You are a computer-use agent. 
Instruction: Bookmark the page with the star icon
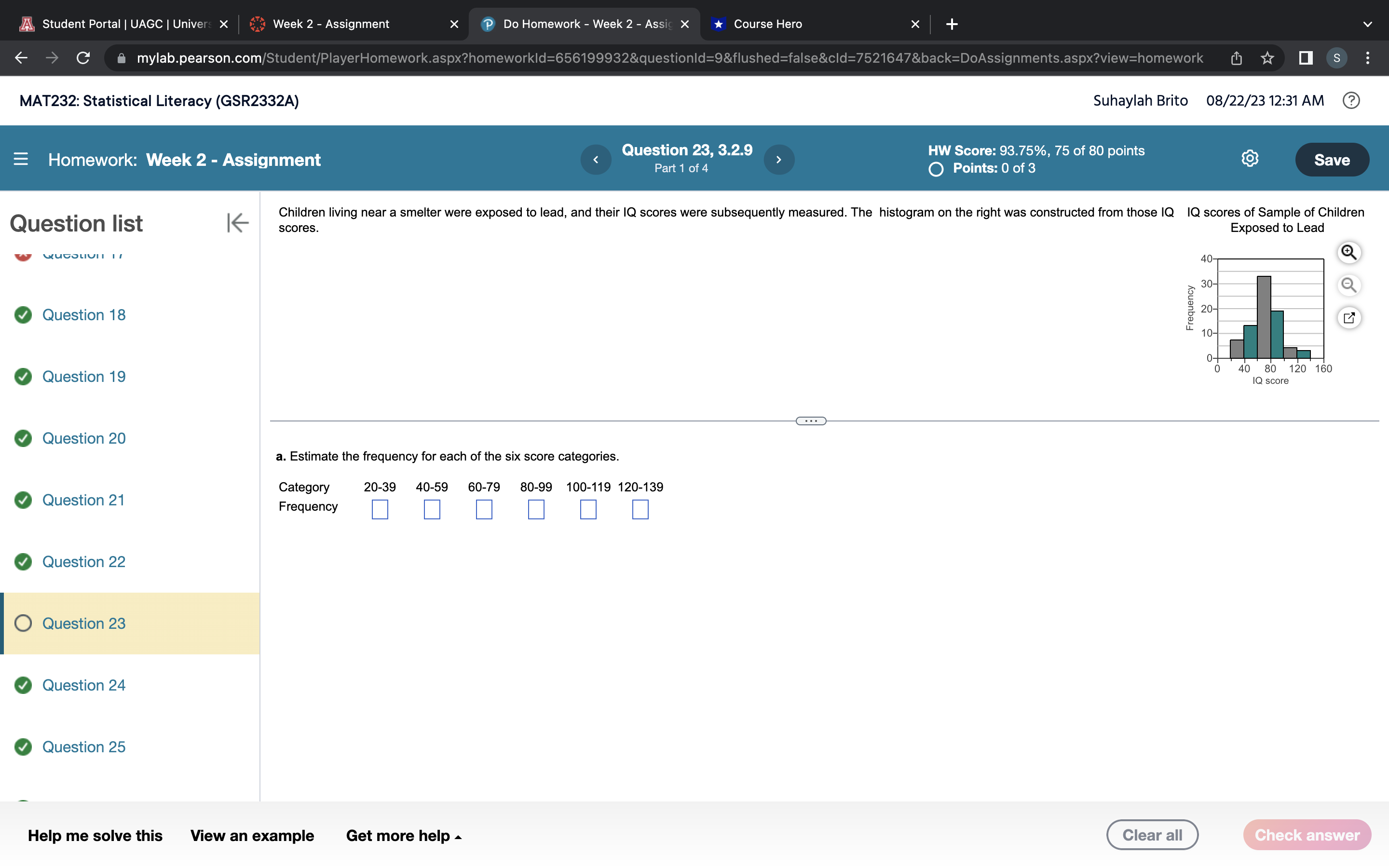tap(1267, 57)
